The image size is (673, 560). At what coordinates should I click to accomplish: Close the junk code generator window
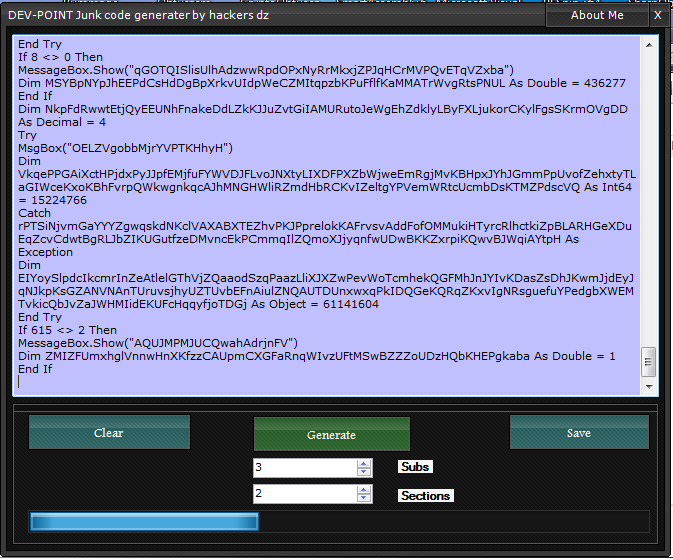click(657, 15)
